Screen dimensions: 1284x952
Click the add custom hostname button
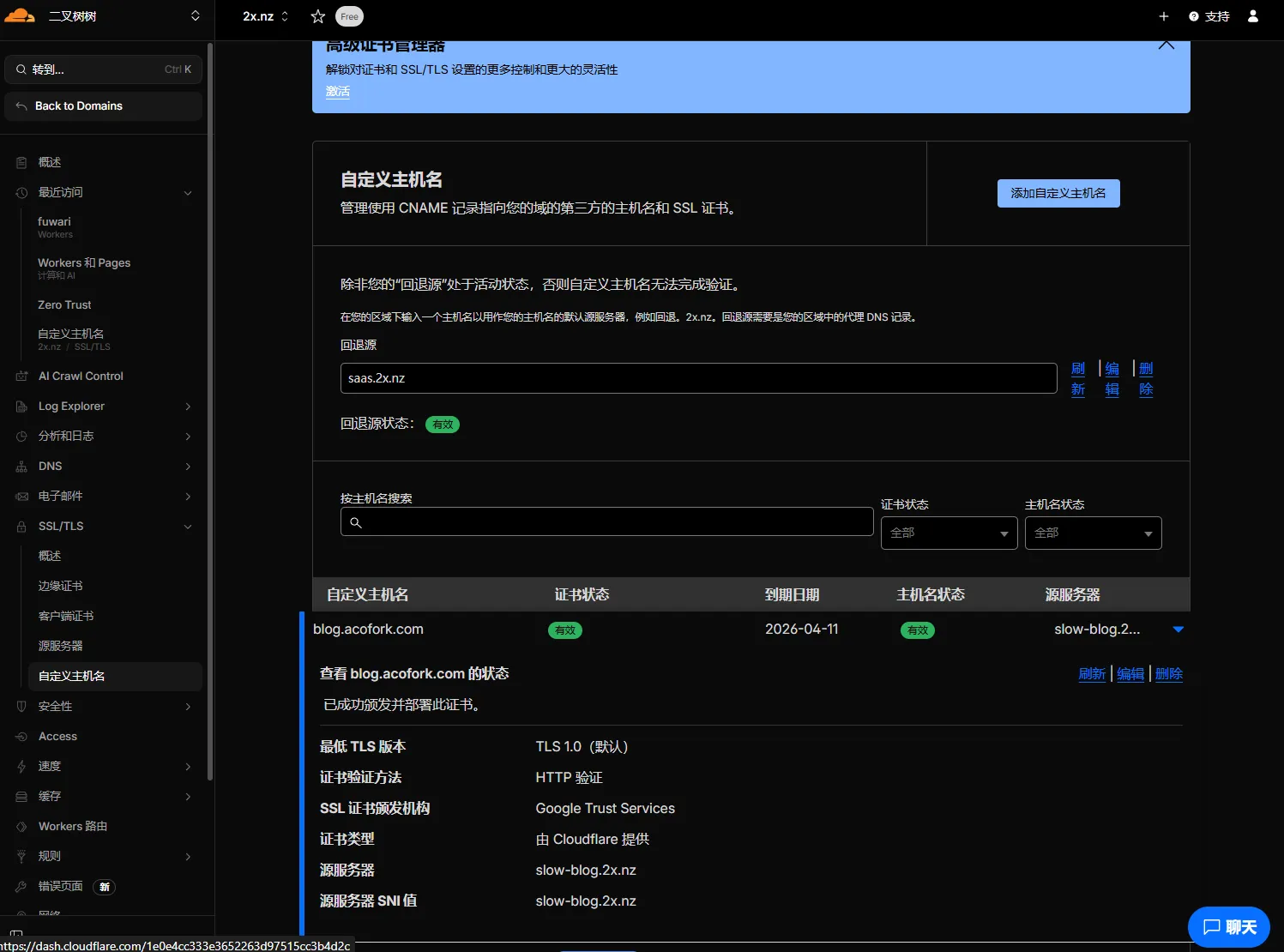(x=1058, y=193)
